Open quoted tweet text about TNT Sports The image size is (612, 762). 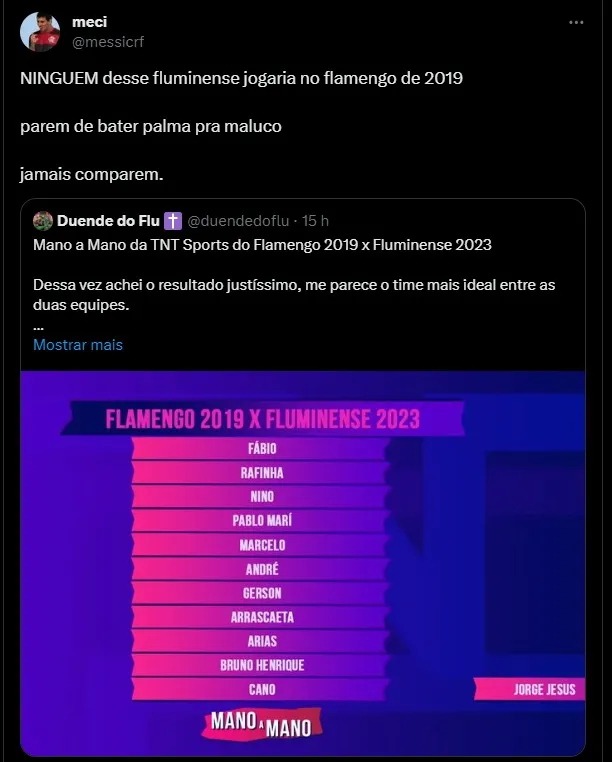(262, 245)
